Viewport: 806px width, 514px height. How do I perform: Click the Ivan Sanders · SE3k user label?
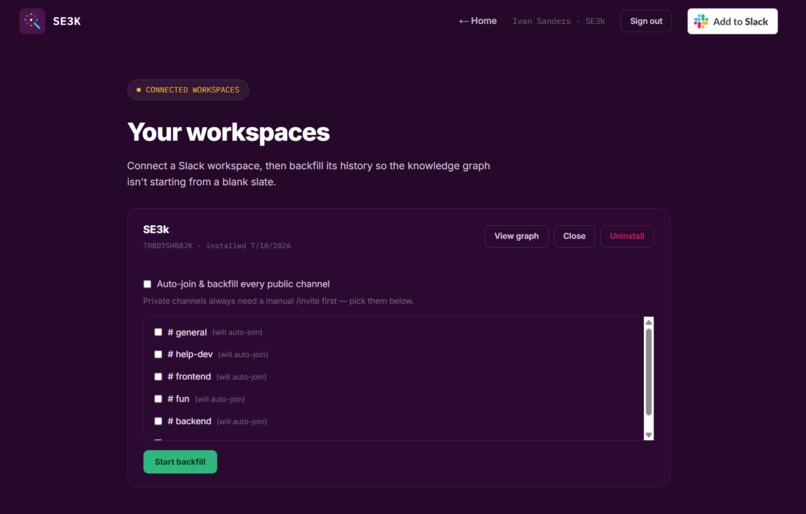(x=558, y=21)
